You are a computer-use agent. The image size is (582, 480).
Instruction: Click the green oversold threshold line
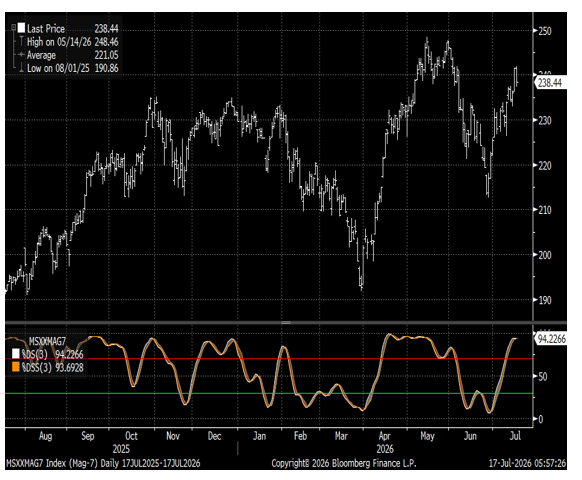(269, 394)
